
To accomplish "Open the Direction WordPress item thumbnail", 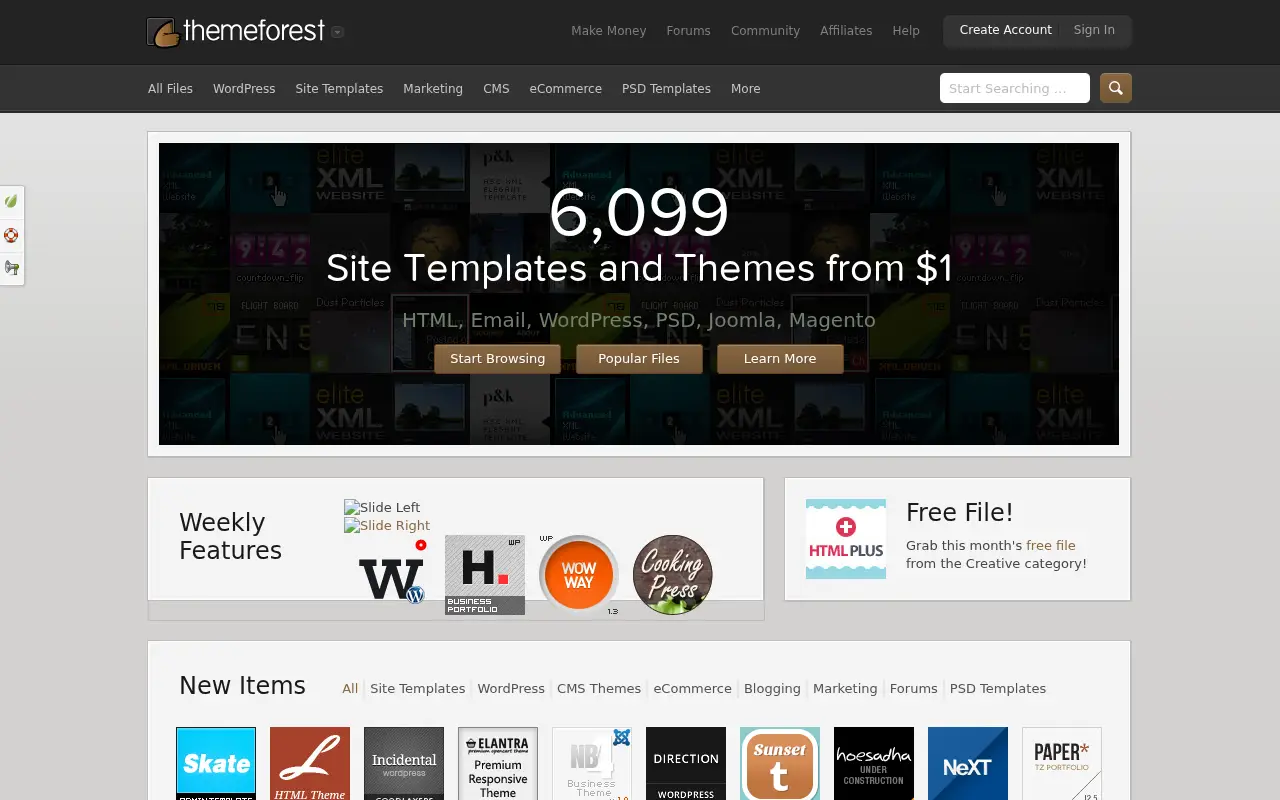I will pyautogui.click(x=686, y=763).
